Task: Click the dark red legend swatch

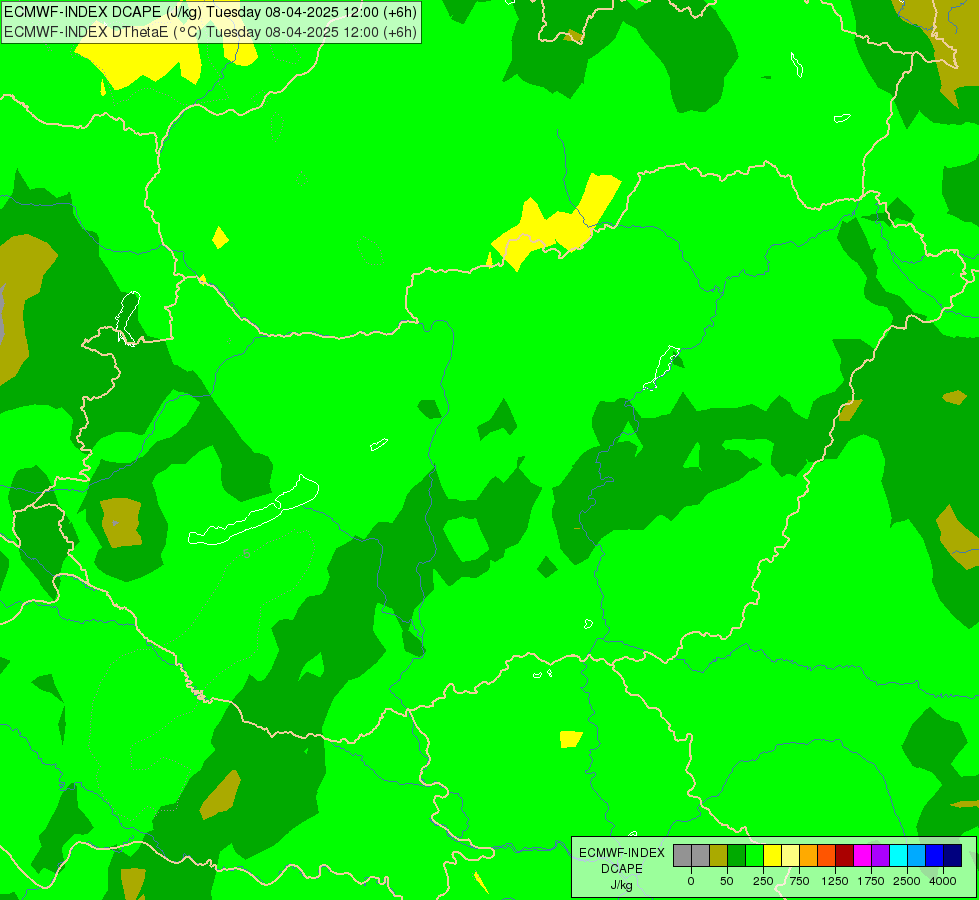Action: 845,856
